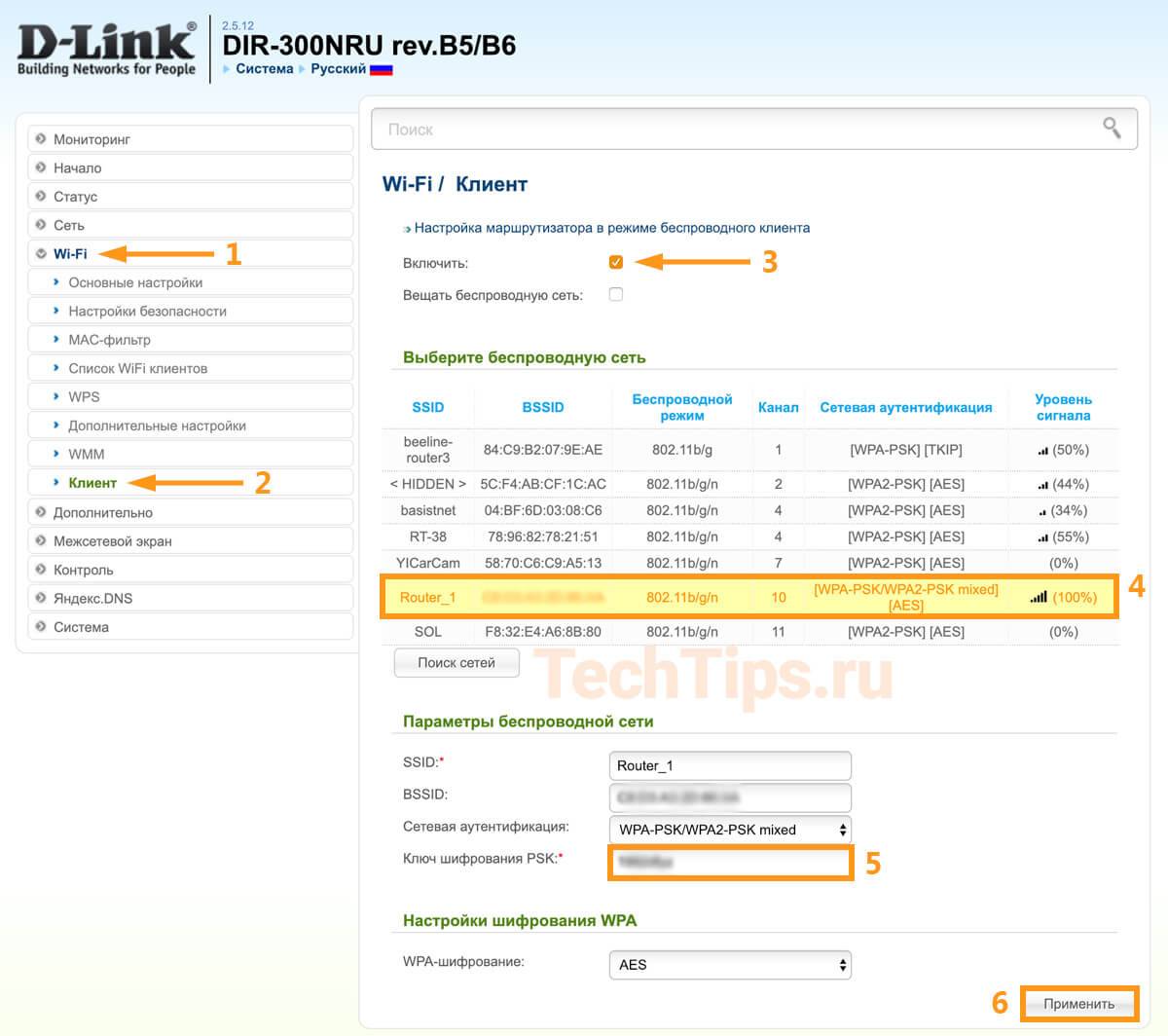Viewport: 1168px width, 1036px height.
Task: Click Применить button
Action: (1078, 1003)
